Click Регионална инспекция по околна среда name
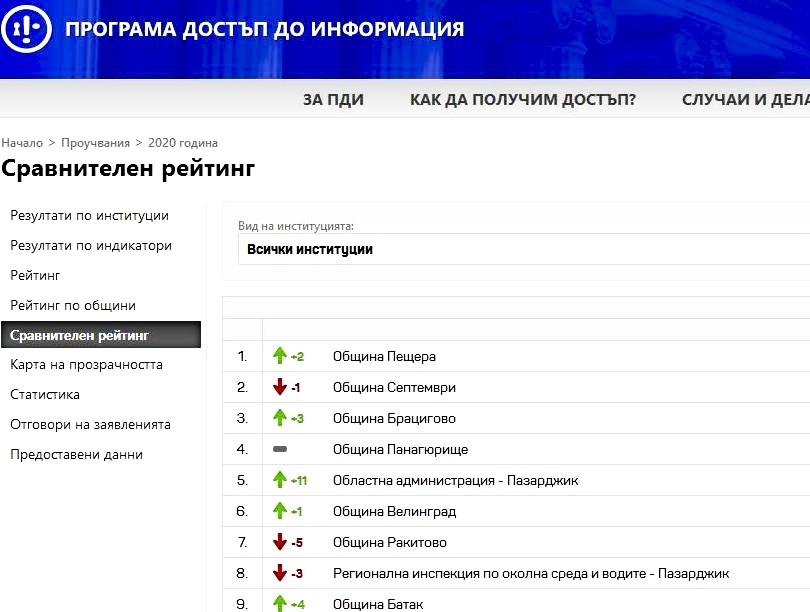810x612 pixels. pyautogui.click(x=531, y=573)
